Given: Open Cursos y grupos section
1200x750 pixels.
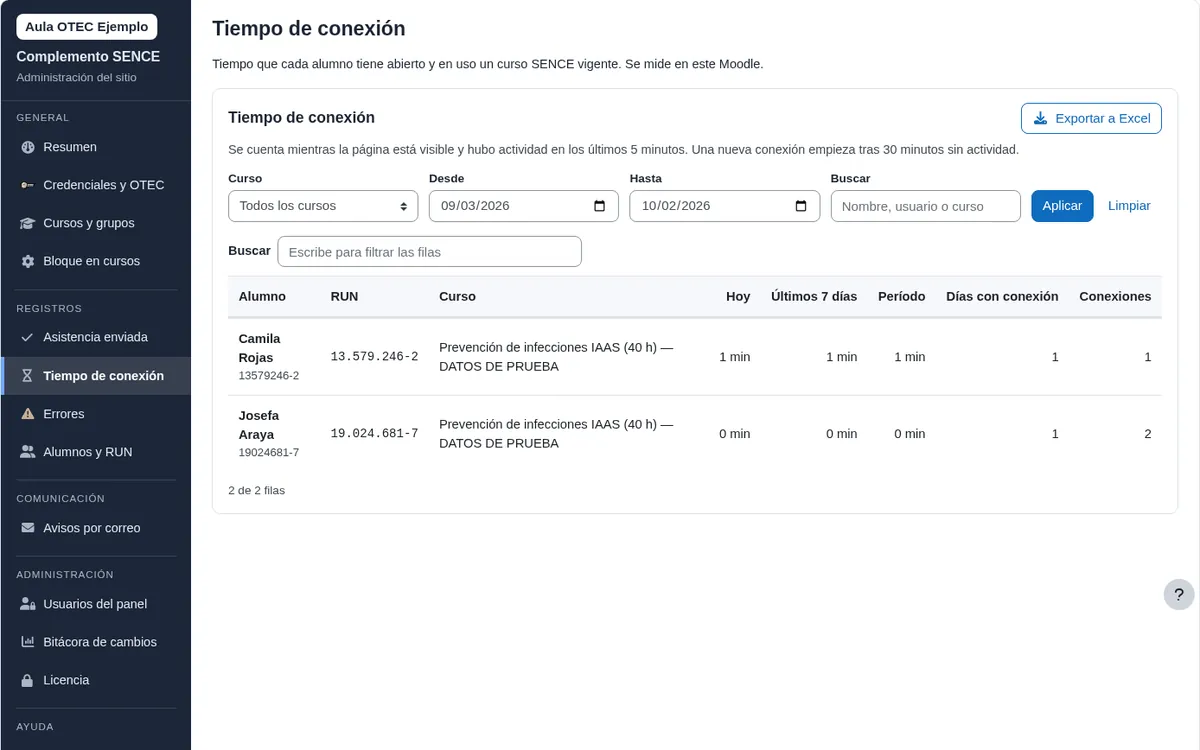Looking at the screenshot, I should 96,223.
